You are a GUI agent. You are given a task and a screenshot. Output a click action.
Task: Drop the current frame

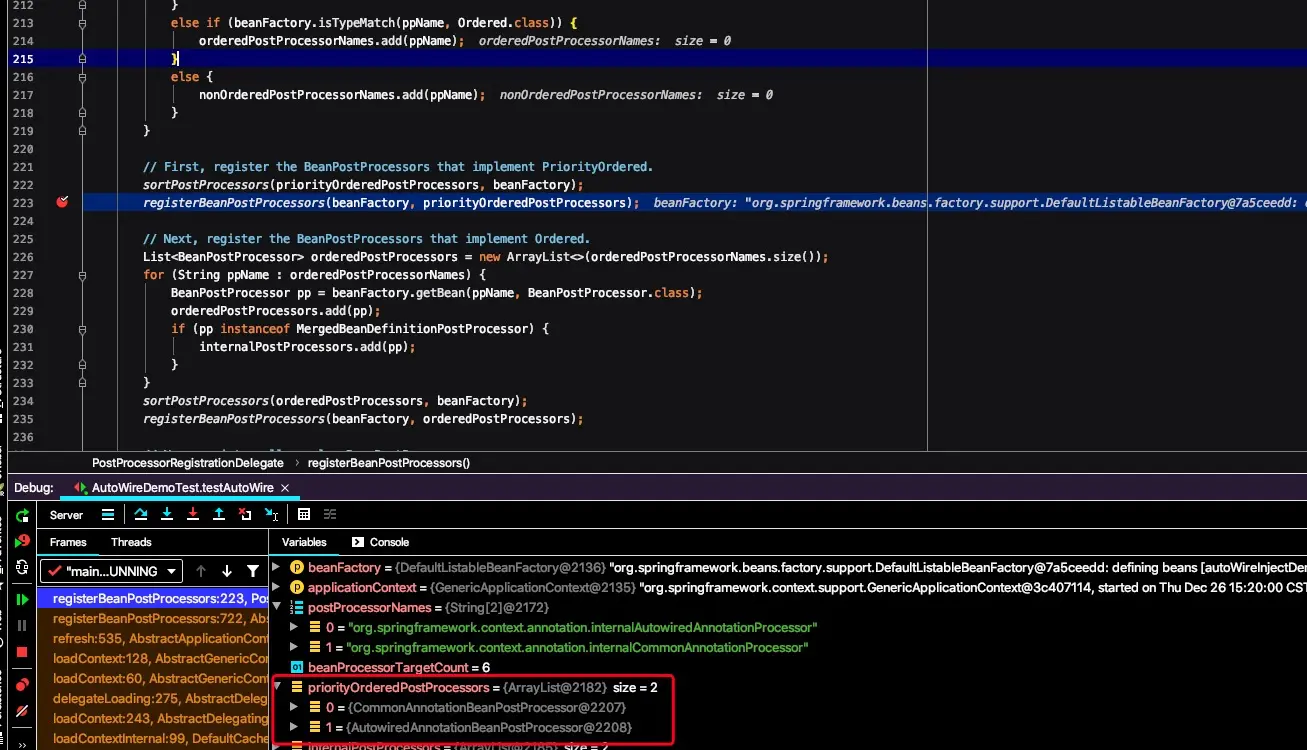(245, 514)
